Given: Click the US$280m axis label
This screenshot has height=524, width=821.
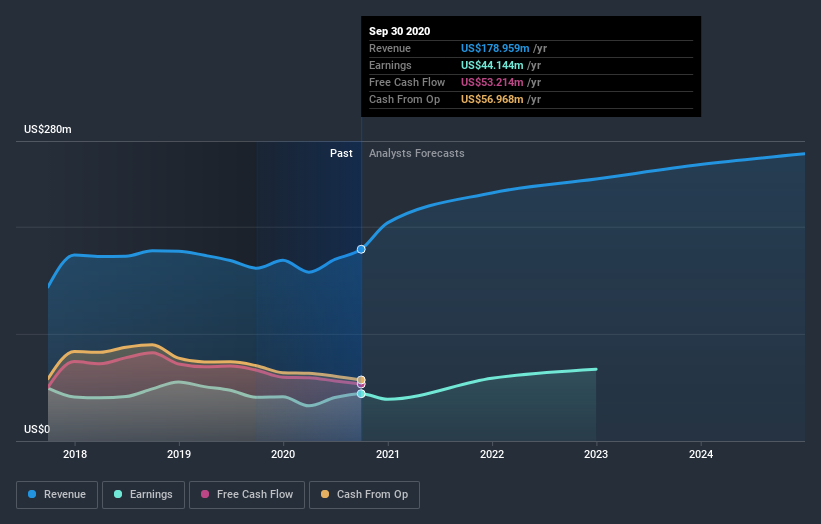Looking at the screenshot, I should pyautogui.click(x=48, y=129).
